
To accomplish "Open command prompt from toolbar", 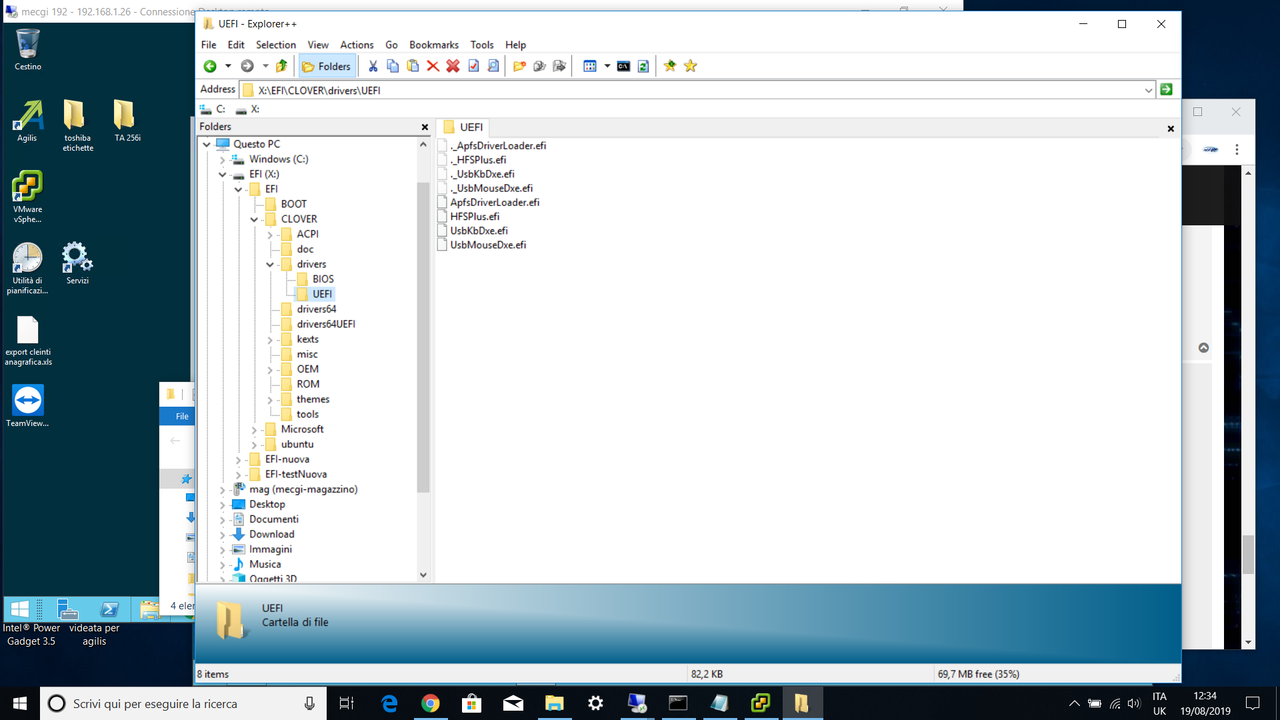I will pos(624,66).
